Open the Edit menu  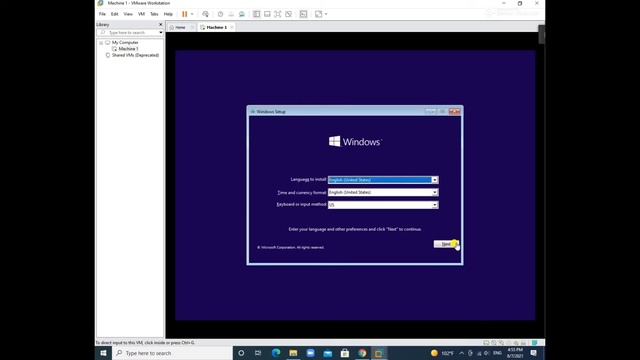coord(115,14)
